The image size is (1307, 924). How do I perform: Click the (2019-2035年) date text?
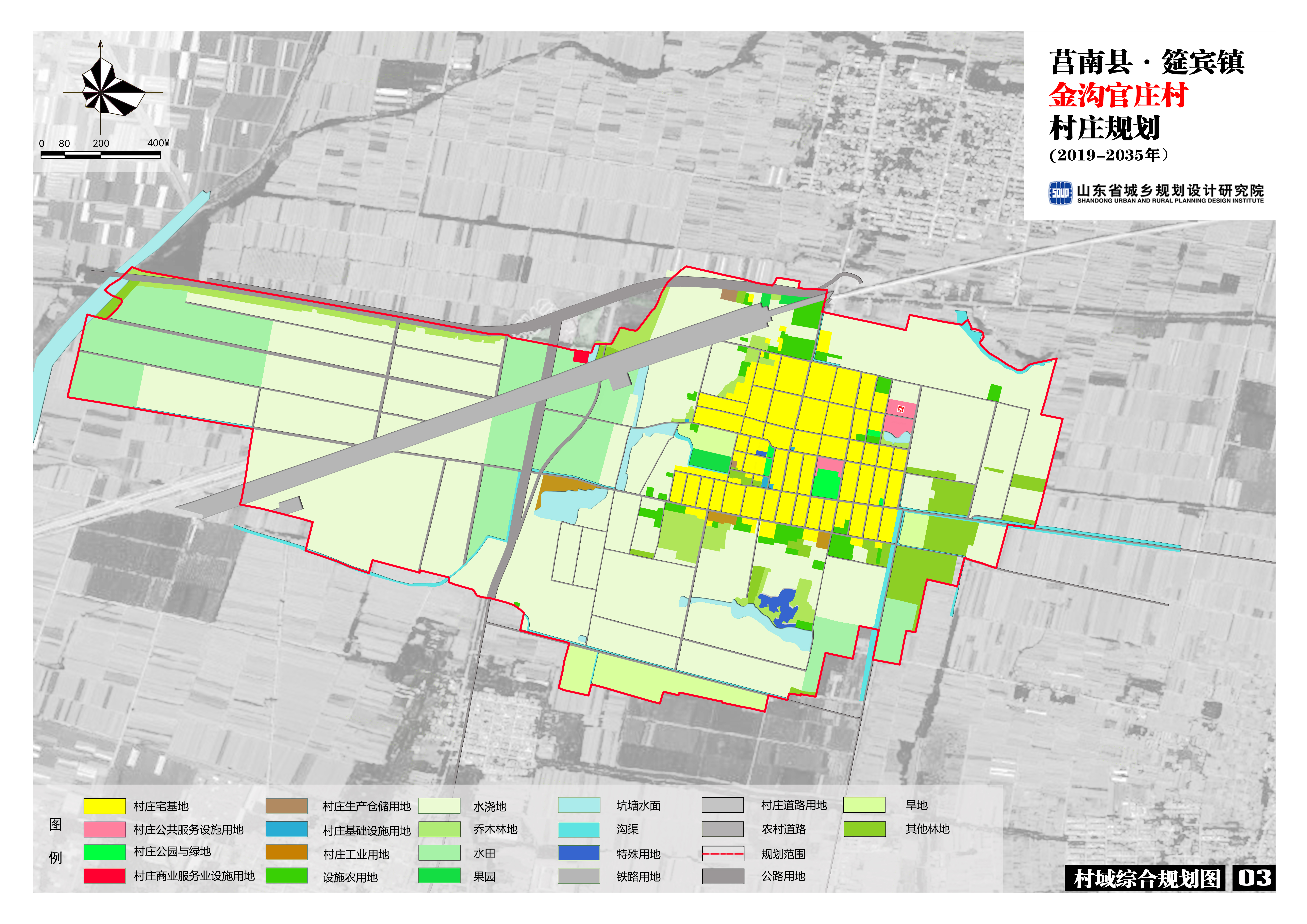click(x=1109, y=155)
